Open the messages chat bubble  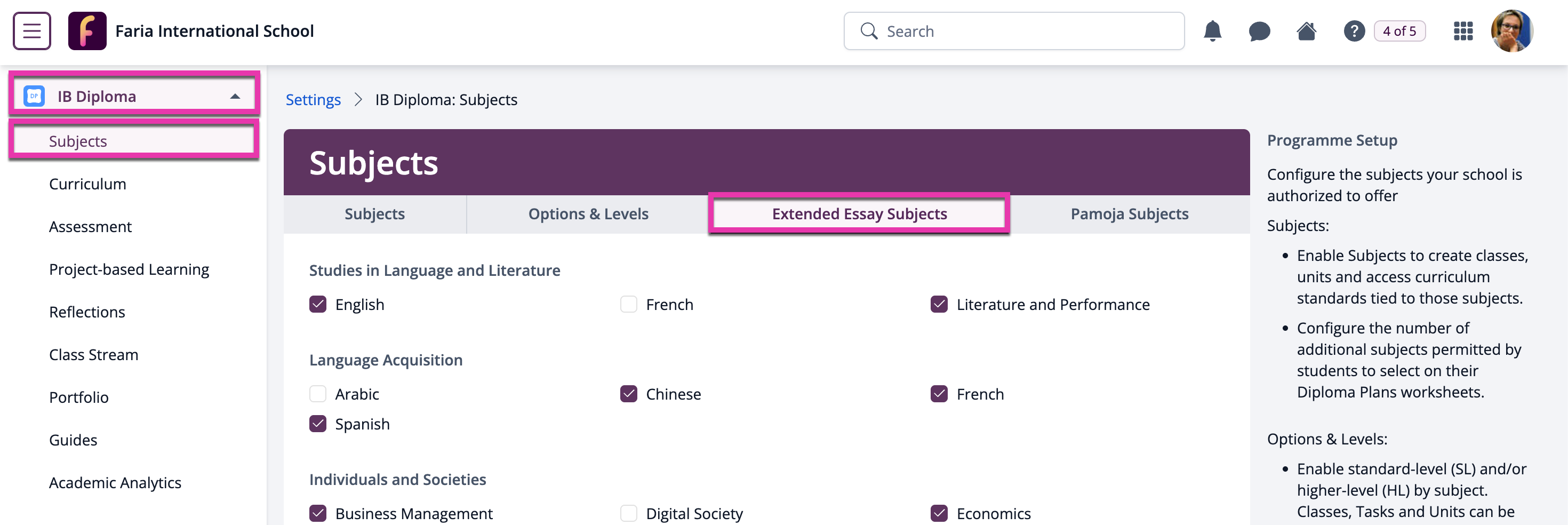pyautogui.click(x=1259, y=31)
